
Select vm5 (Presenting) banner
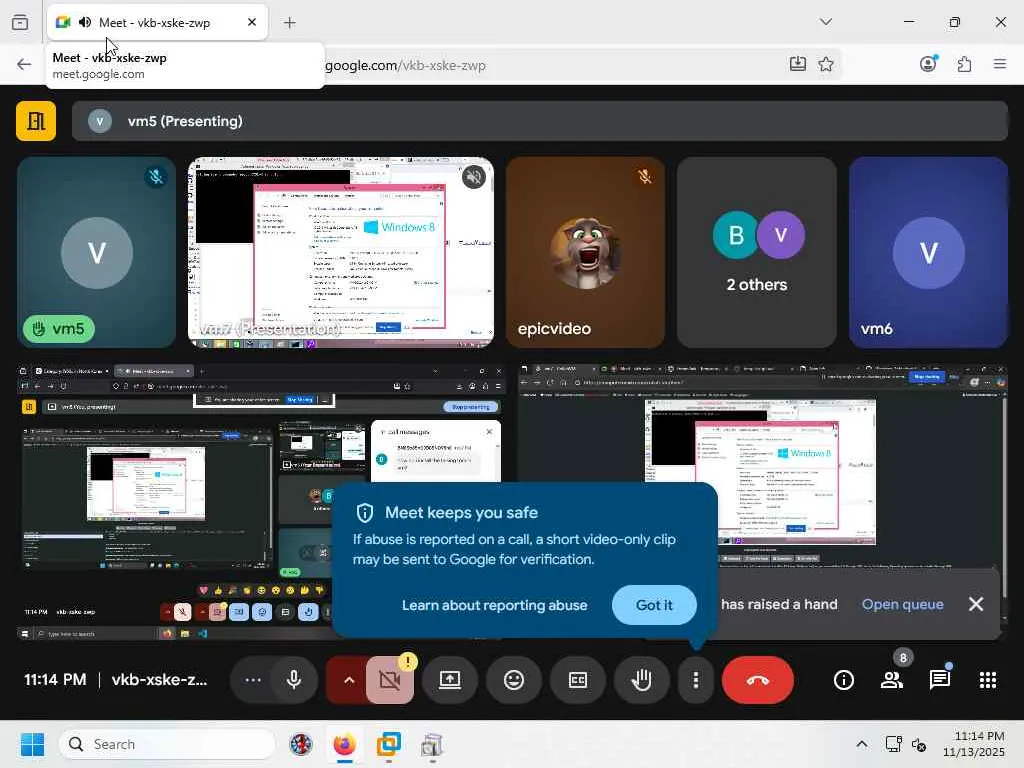click(x=539, y=121)
